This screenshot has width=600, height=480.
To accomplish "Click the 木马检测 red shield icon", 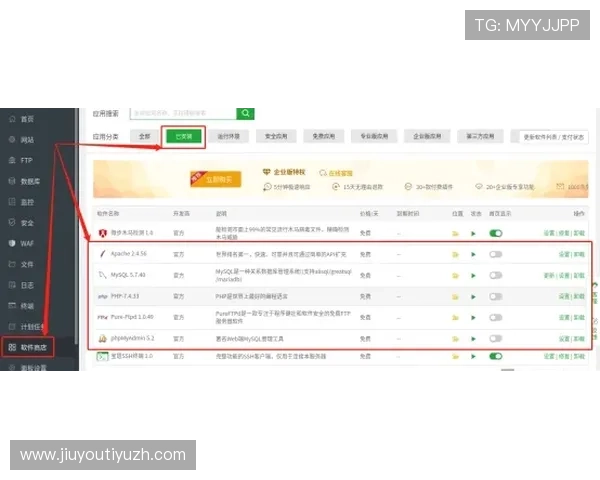I will pyautogui.click(x=103, y=233).
